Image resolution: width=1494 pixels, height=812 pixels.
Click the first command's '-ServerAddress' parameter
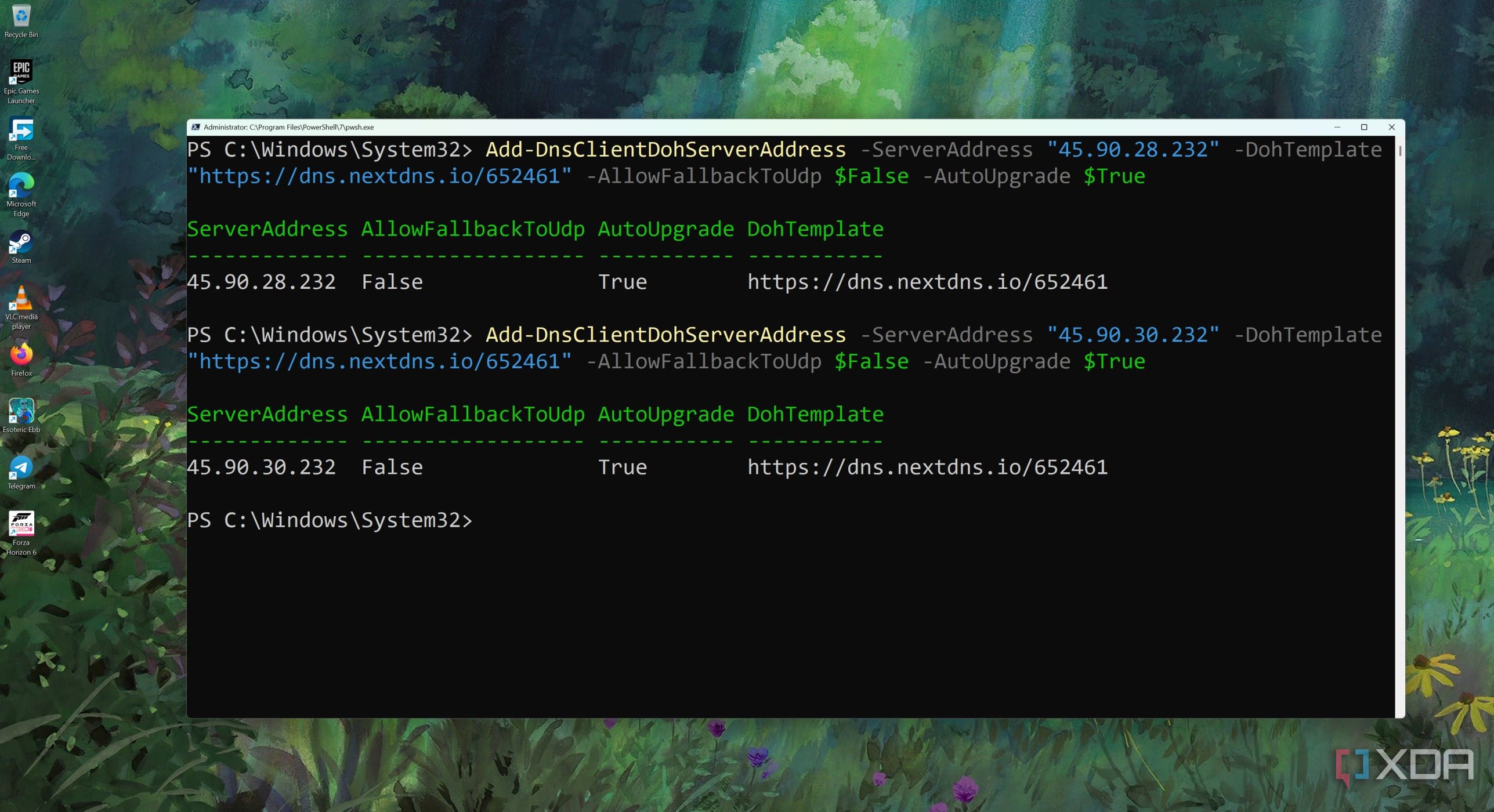pos(946,150)
